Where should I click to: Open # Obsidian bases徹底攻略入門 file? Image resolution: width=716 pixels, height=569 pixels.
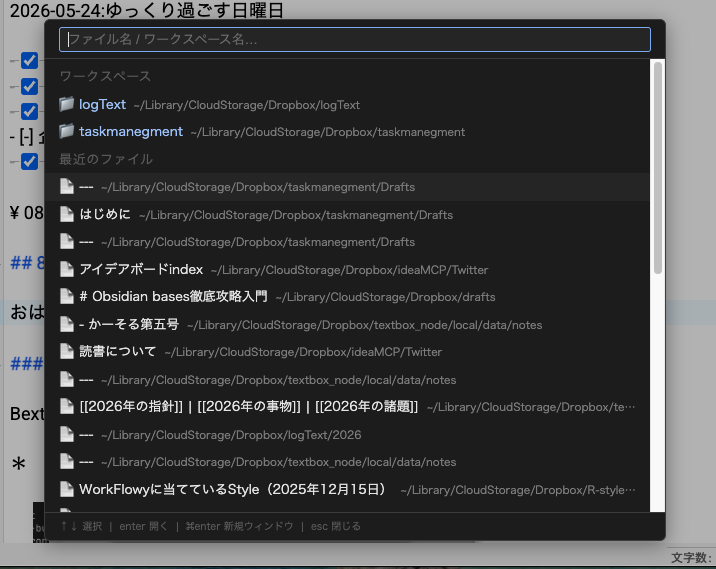point(347,297)
